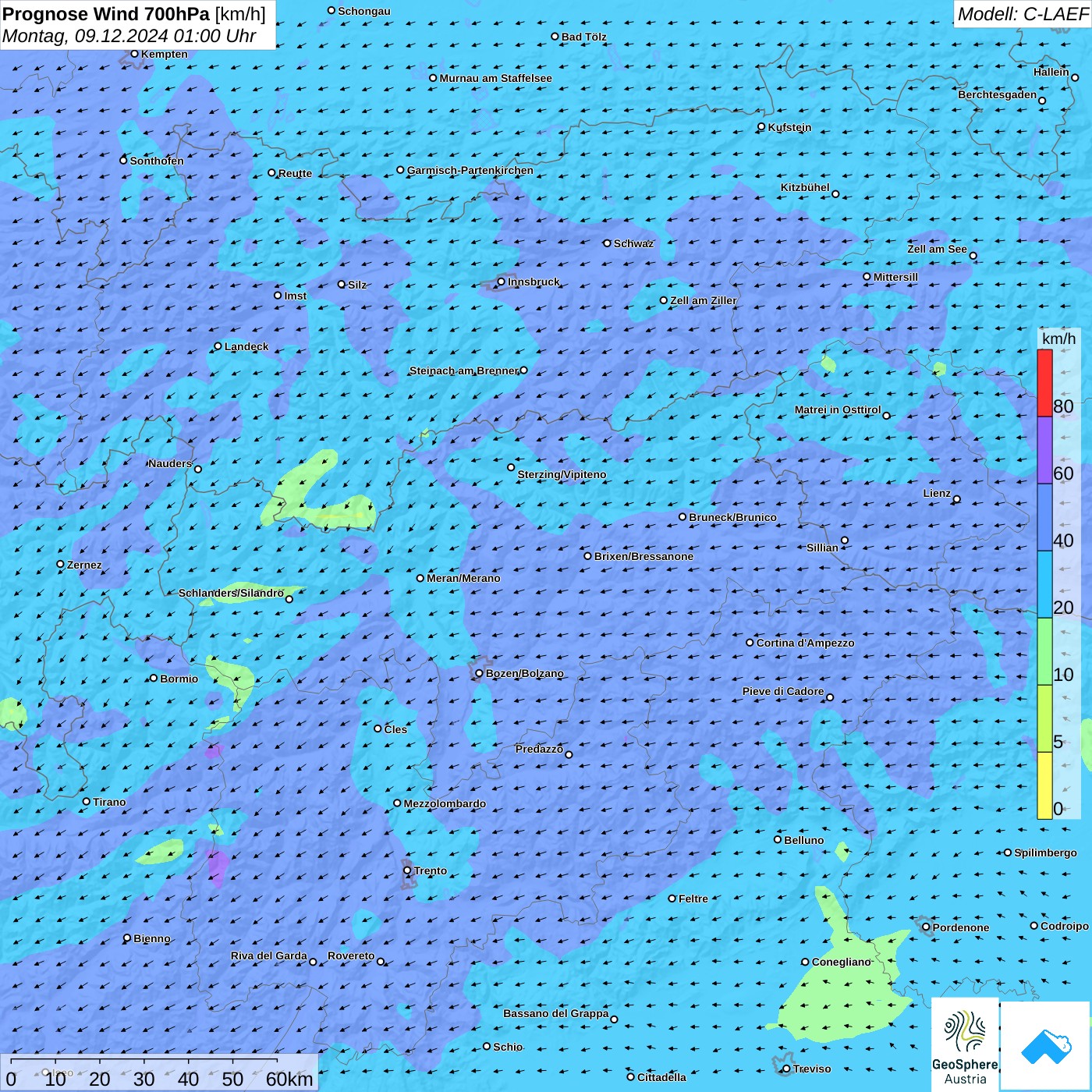Click the Berchtesgaden city label
This screenshot has height=1092, width=1092.
(997, 95)
